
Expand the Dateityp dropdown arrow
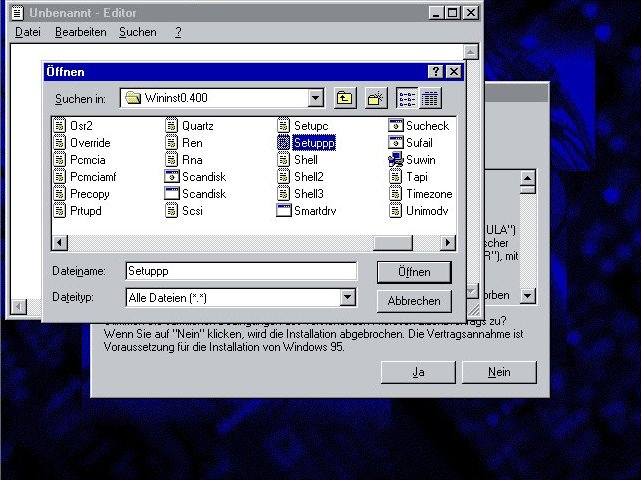pyautogui.click(x=347, y=297)
